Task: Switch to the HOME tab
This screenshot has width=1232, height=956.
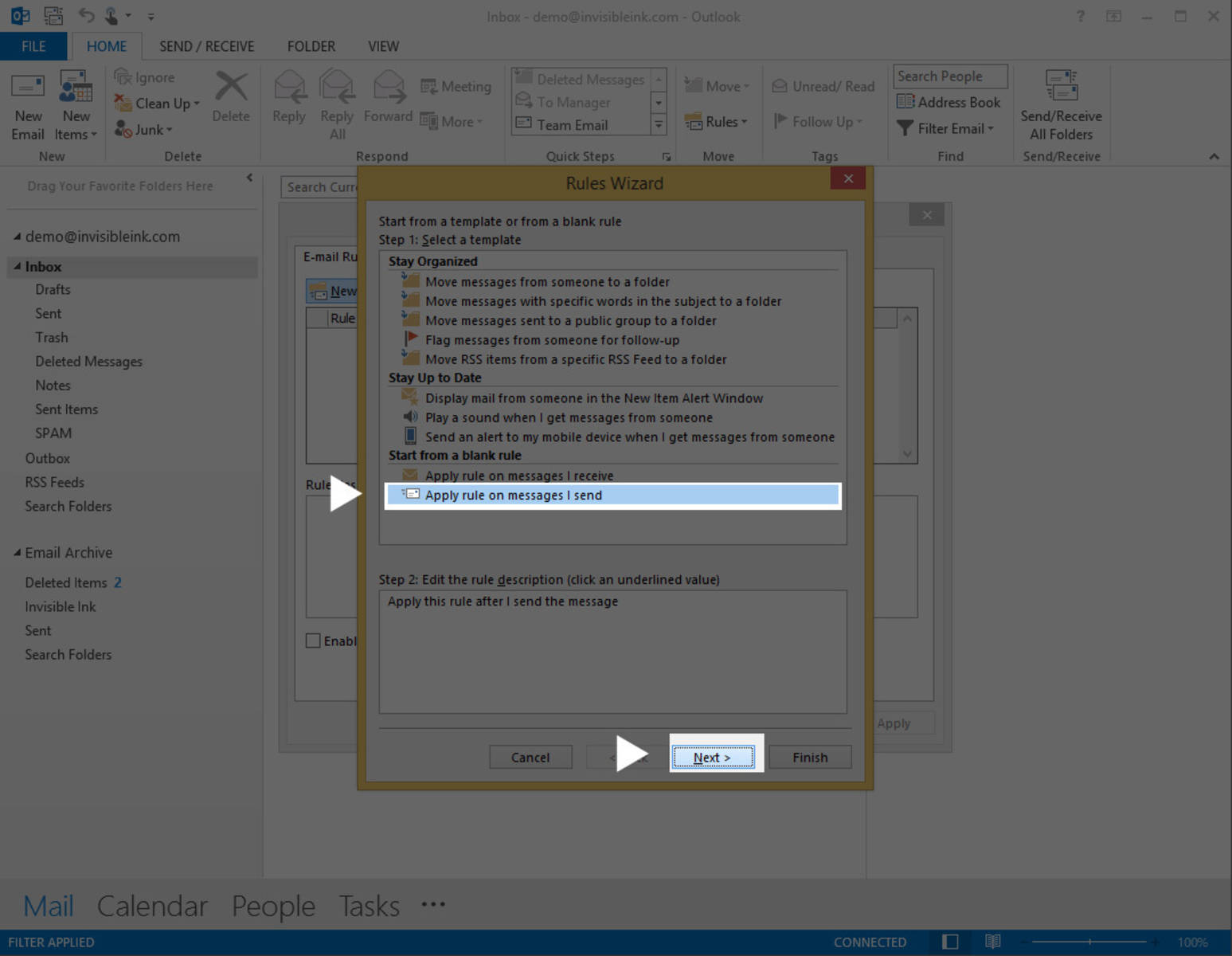Action: pos(107,46)
